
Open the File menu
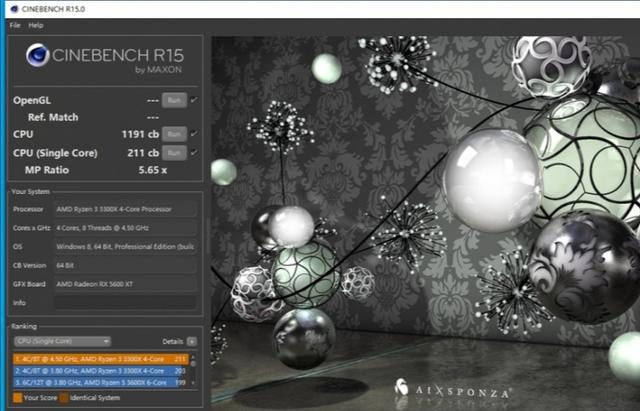click(15, 24)
